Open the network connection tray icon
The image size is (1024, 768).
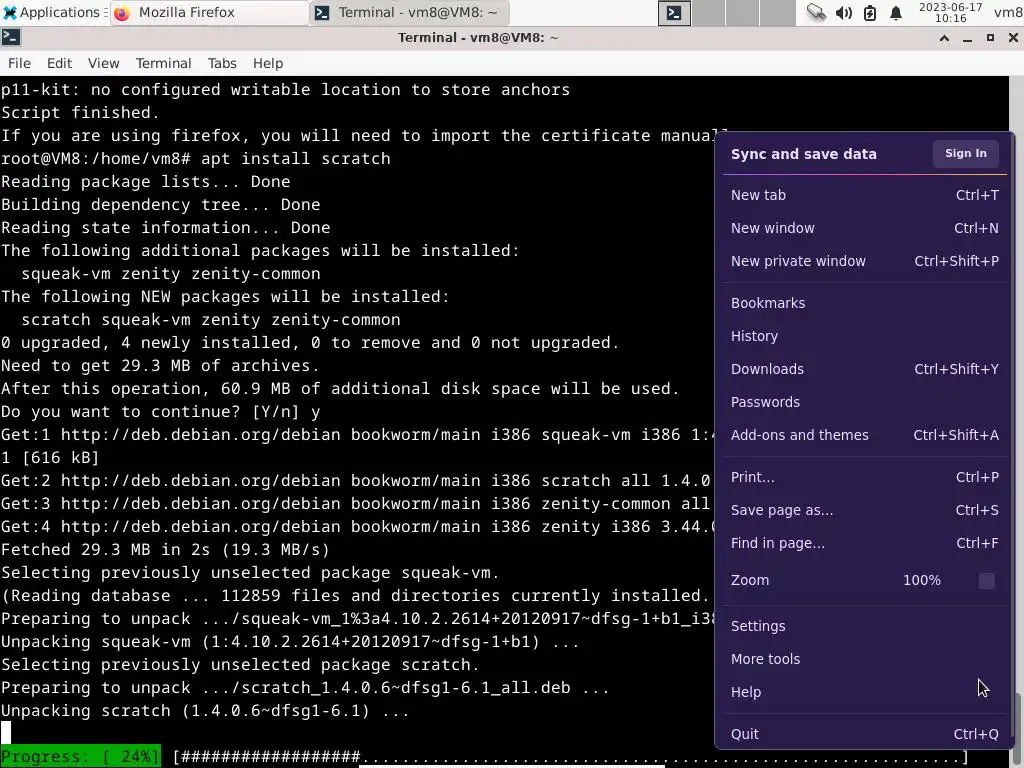[x=816, y=12]
